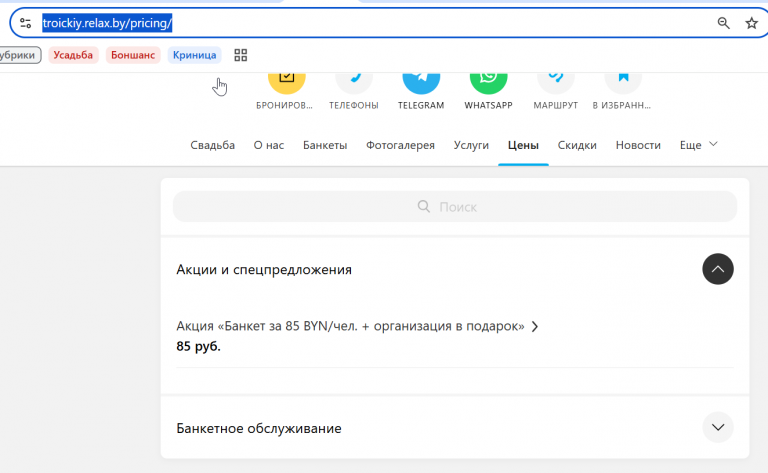768x473 pixels.
Task: Open the Усадьба bookmark
Action: (x=73, y=55)
